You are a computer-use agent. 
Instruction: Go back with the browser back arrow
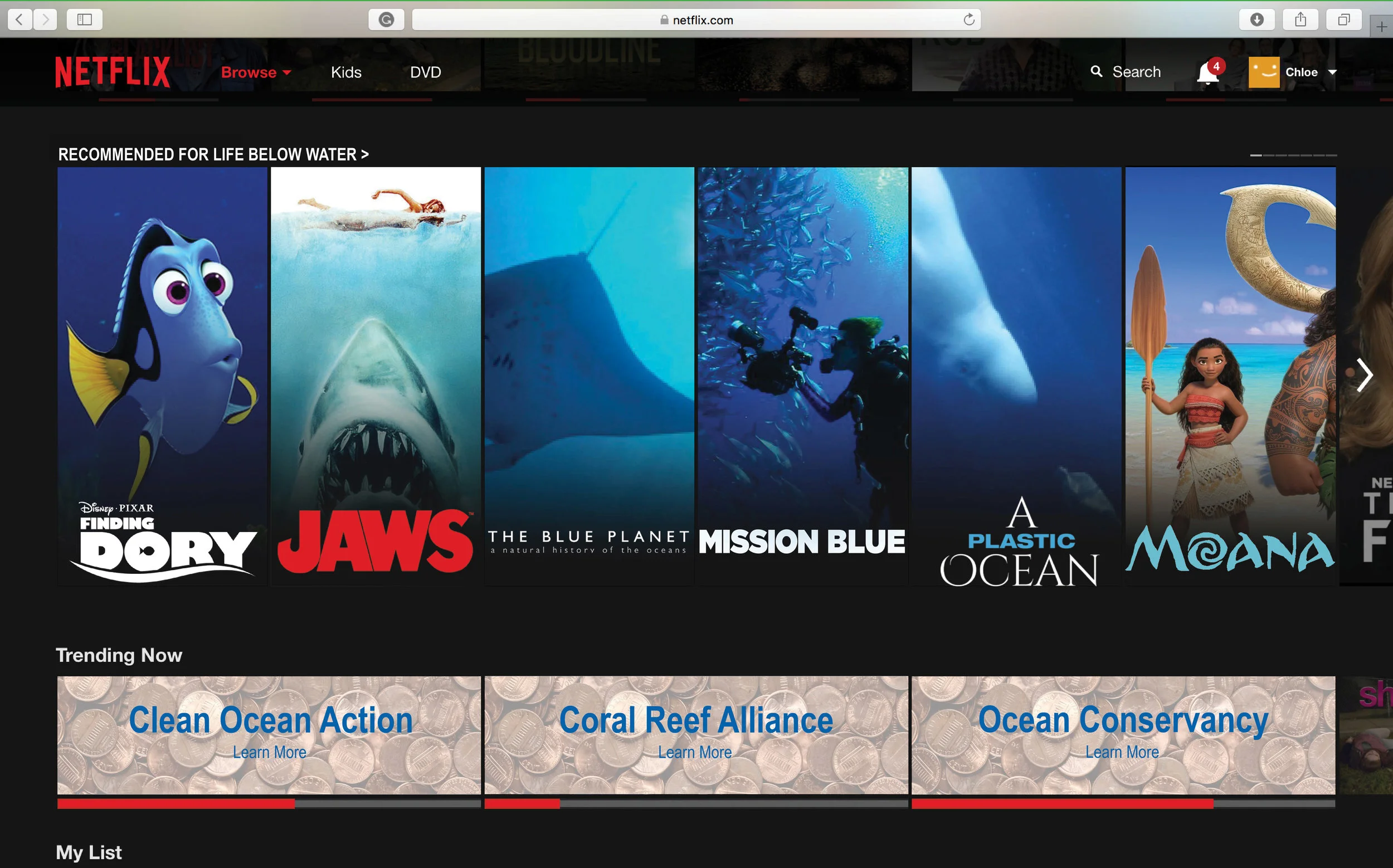tap(20, 20)
